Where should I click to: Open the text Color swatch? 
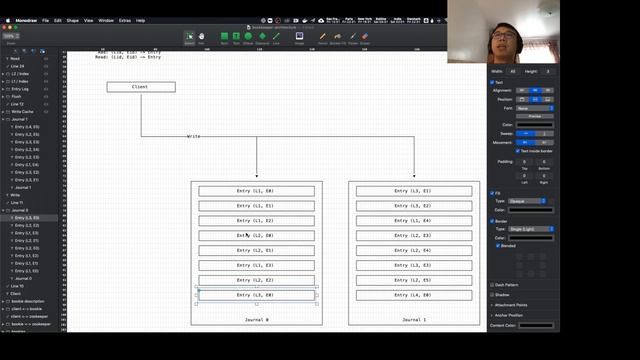(x=535, y=125)
